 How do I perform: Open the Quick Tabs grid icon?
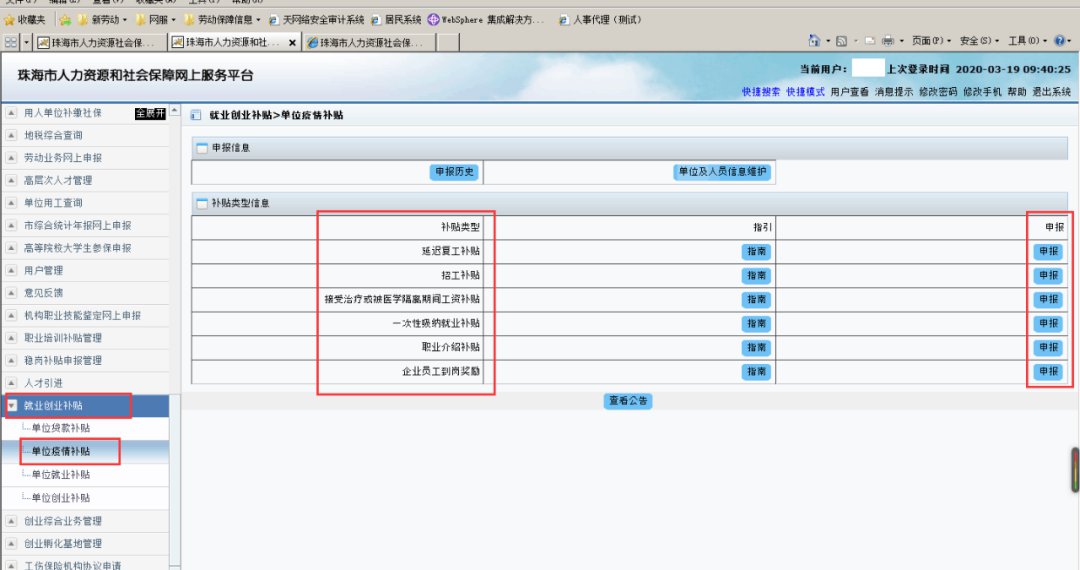(10, 42)
